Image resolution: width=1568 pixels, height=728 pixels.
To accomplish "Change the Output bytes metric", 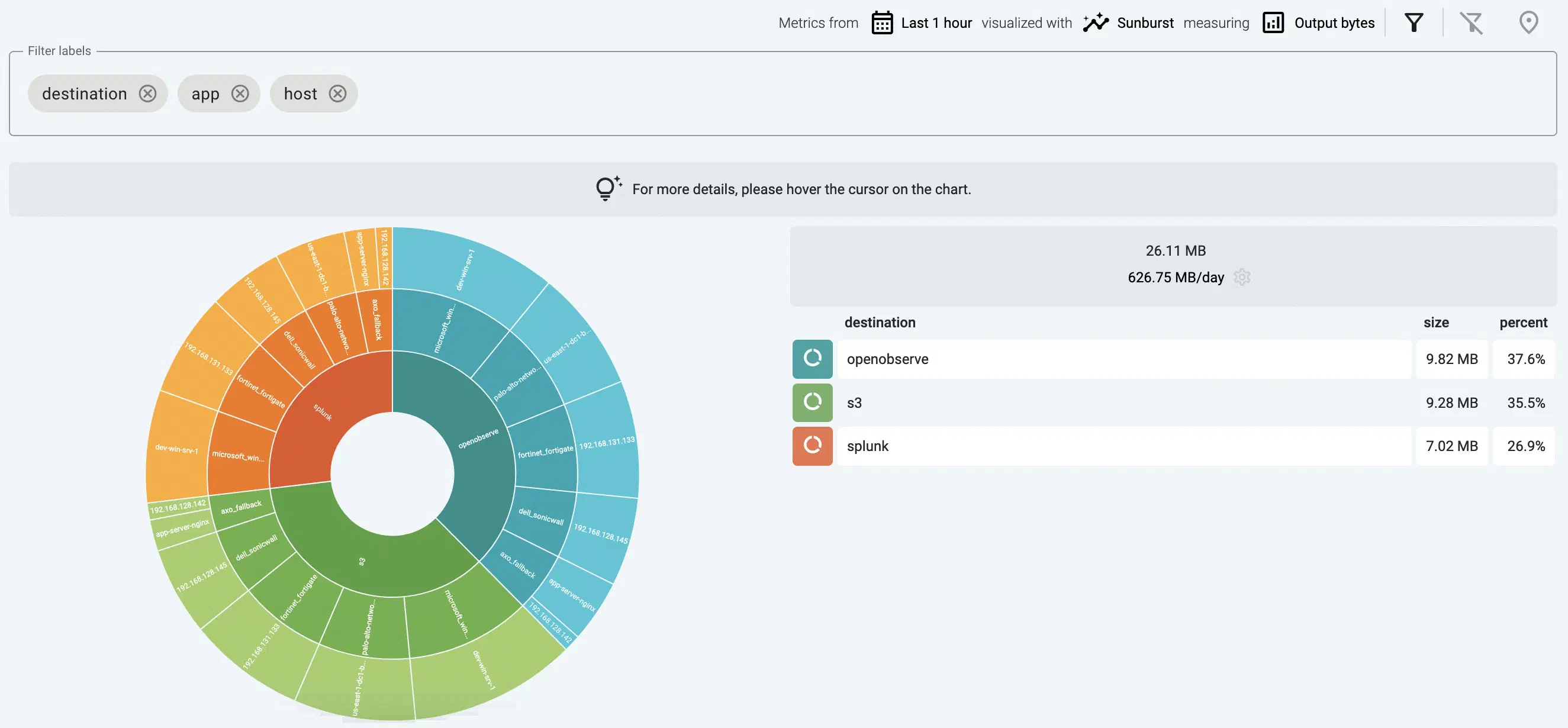I will pos(1334,23).
